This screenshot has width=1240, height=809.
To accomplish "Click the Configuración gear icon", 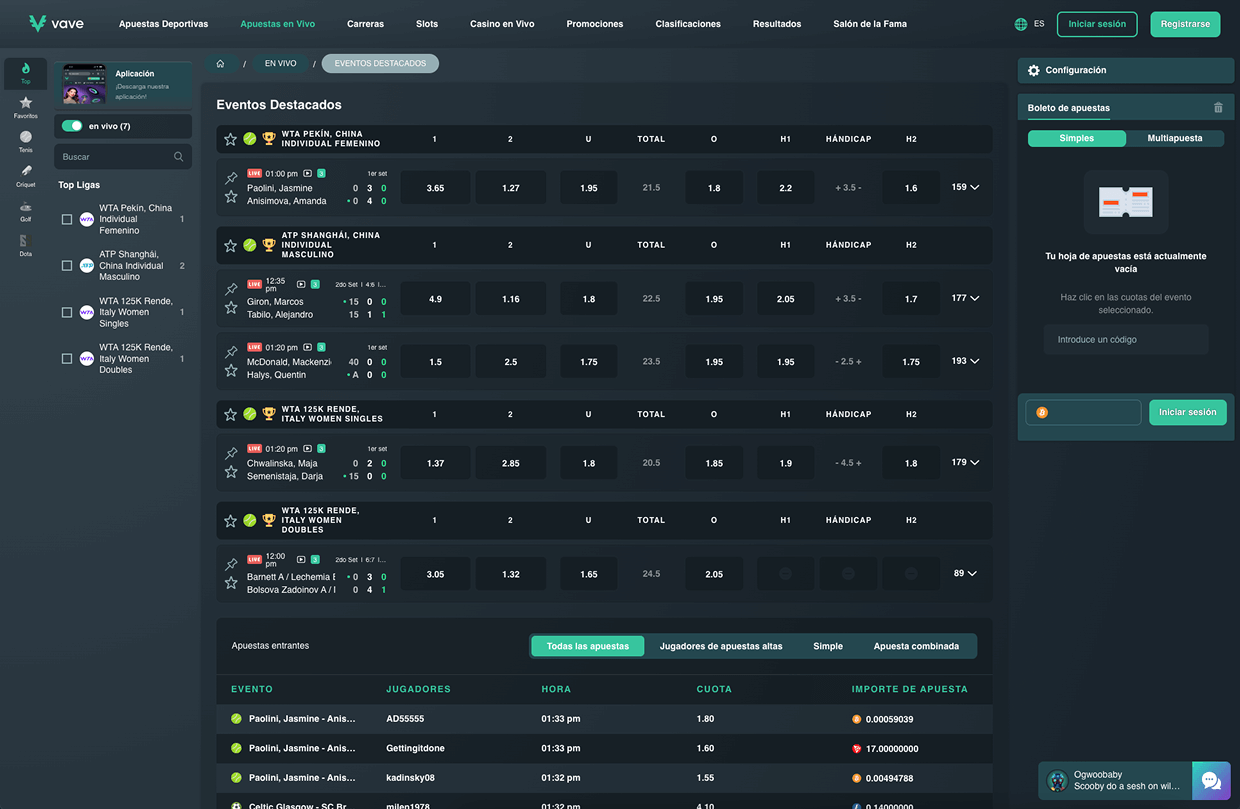I will point(1034,71).
